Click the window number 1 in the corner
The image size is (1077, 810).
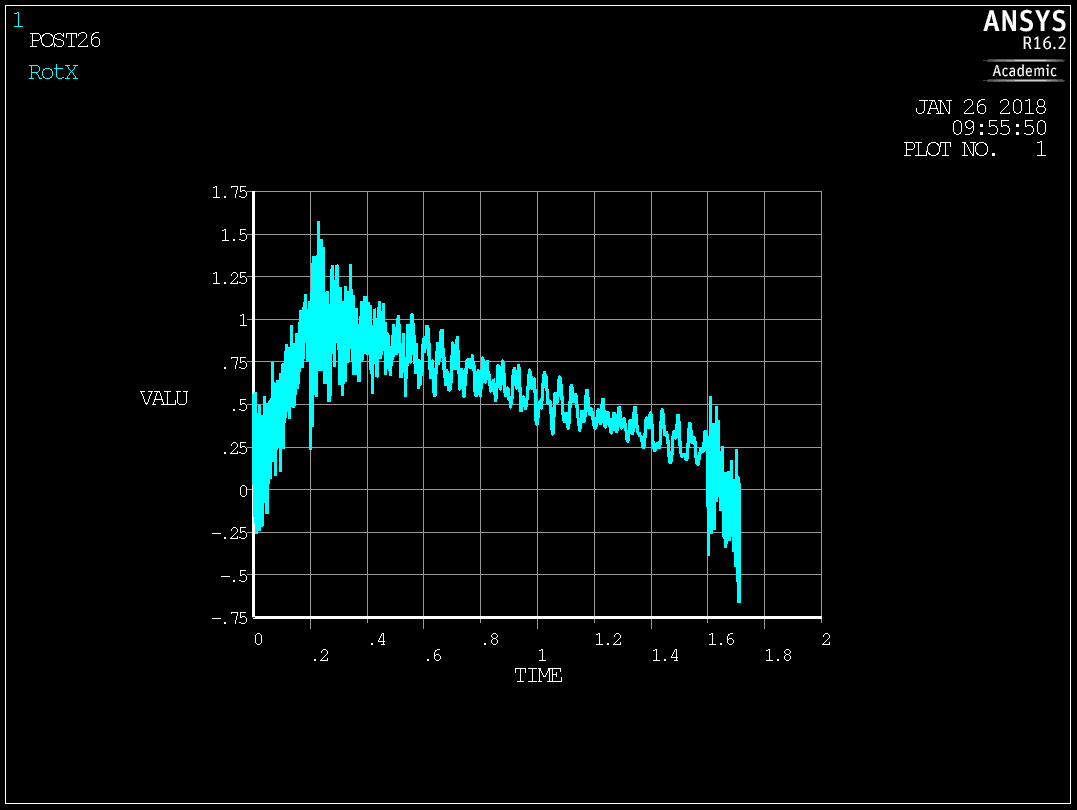[x=18, y=19]
